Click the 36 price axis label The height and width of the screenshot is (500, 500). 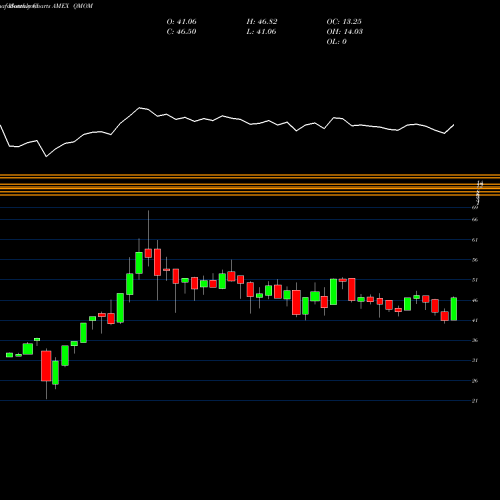tap(475, 340)
